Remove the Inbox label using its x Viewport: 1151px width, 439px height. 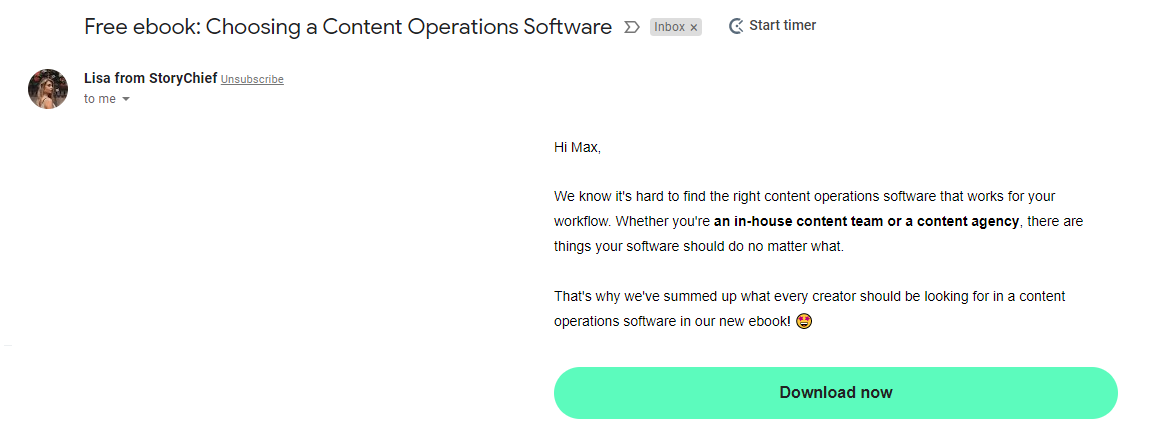694,28
